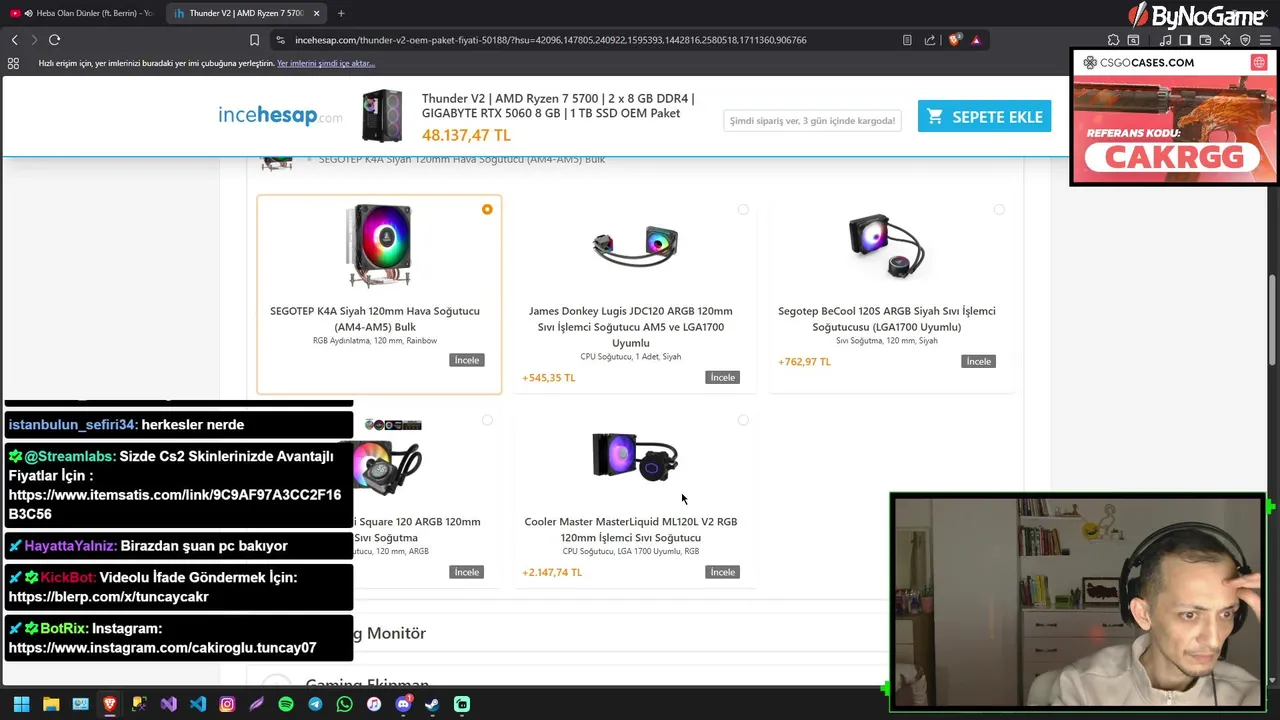Click the James Donkey Lugis cooler image
This screenshot has width=1280, height=720.
(x=635, y=245)
